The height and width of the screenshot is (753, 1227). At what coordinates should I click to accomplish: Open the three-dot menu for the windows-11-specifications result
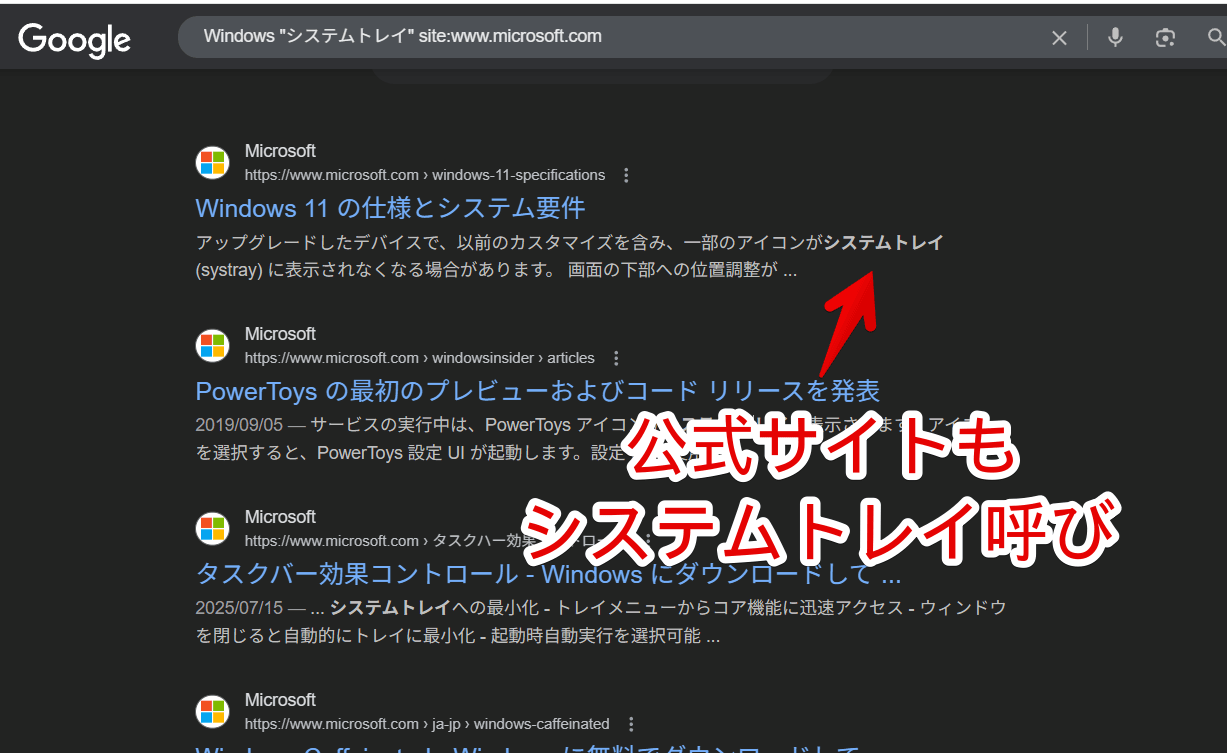626,175
